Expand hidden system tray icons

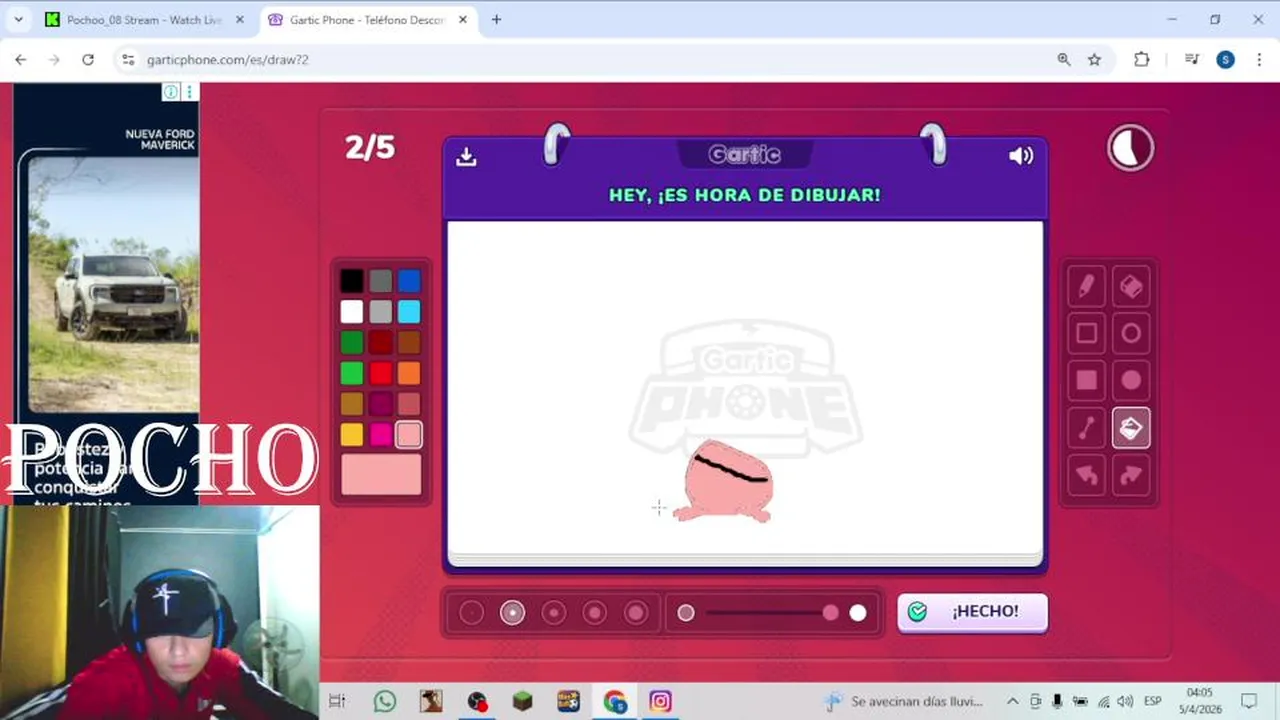tap(1012, 701)
